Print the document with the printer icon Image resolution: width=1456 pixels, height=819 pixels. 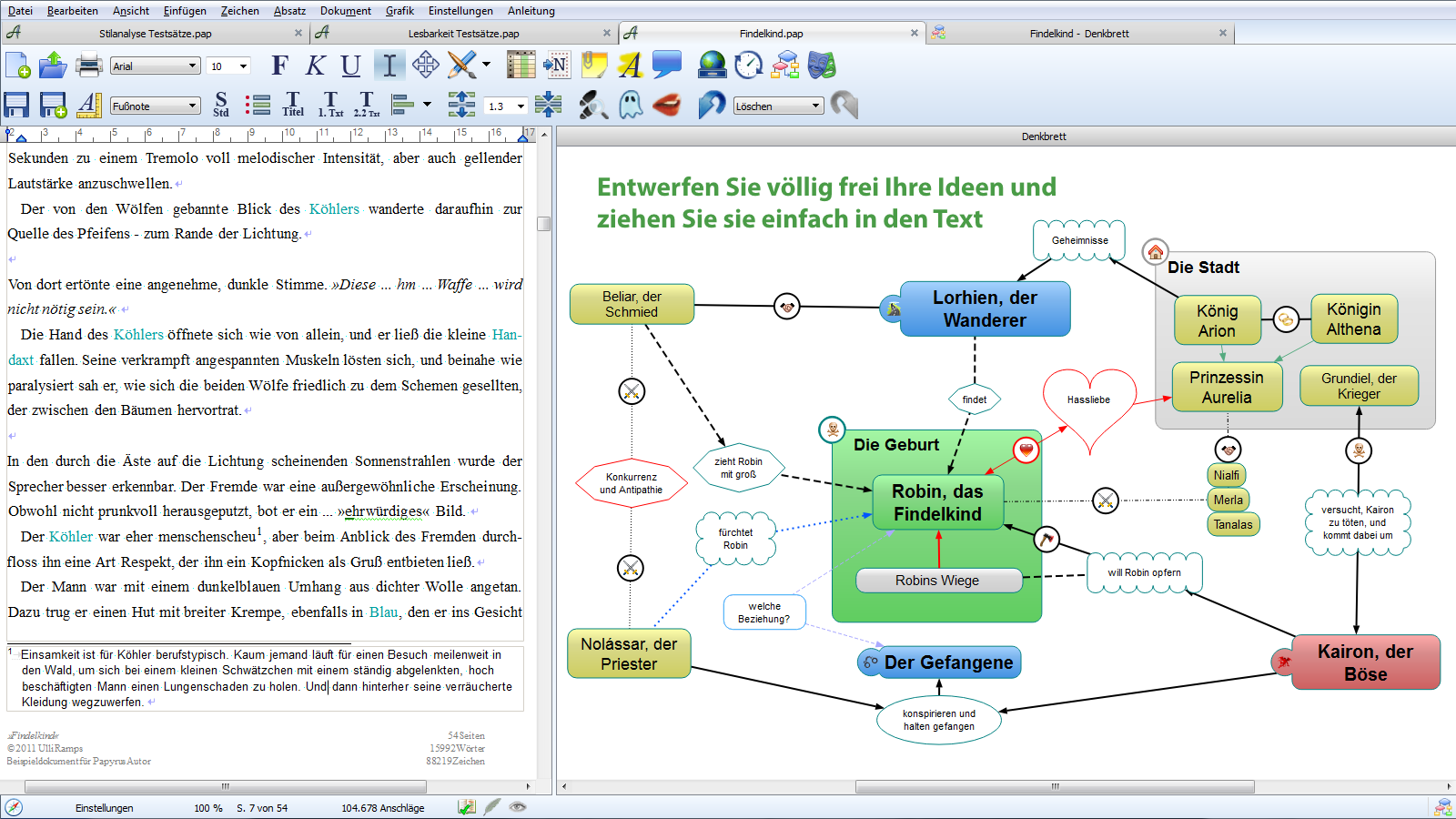[88, 66]
